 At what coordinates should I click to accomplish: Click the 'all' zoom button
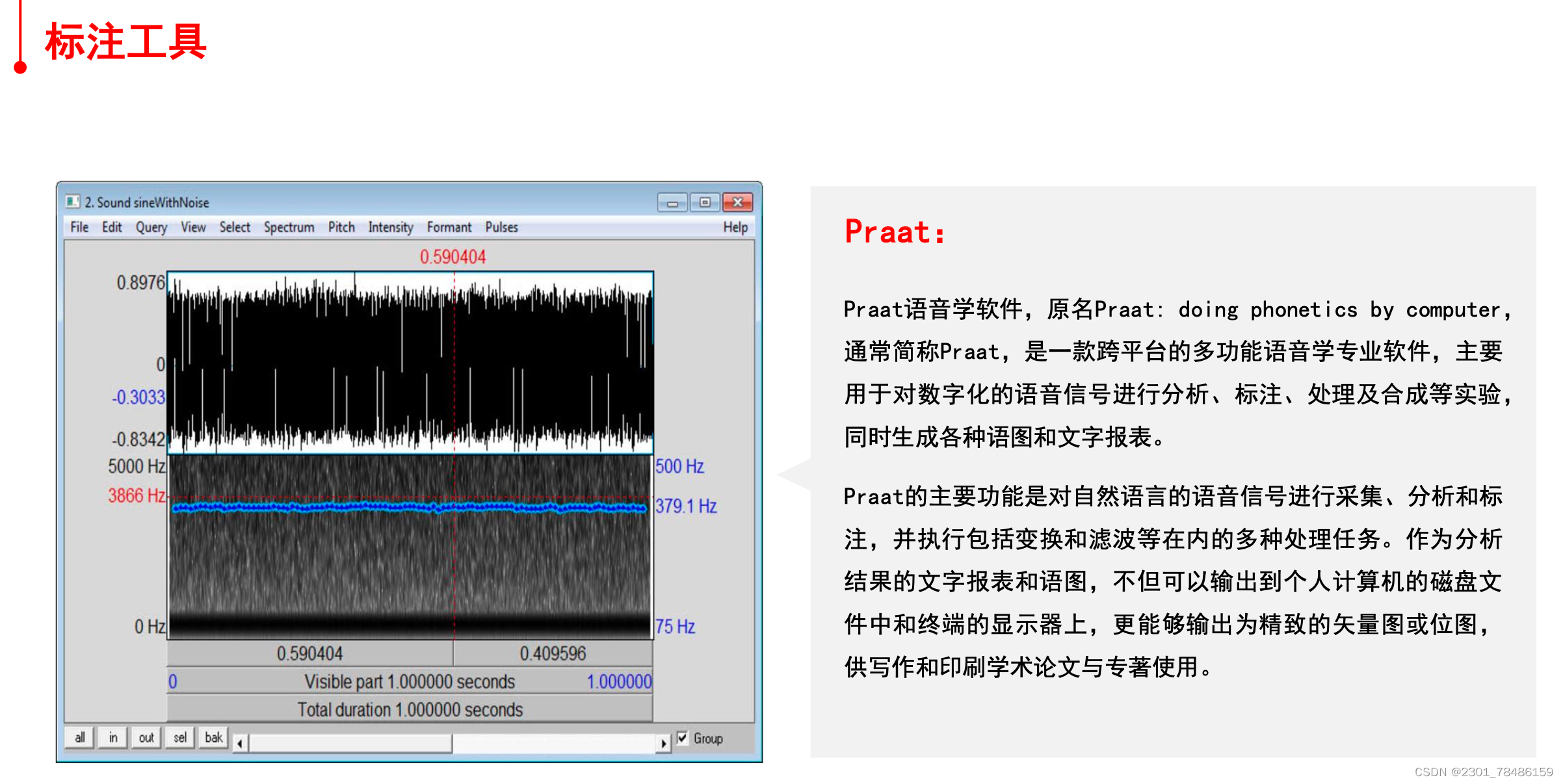pos(79,737)
